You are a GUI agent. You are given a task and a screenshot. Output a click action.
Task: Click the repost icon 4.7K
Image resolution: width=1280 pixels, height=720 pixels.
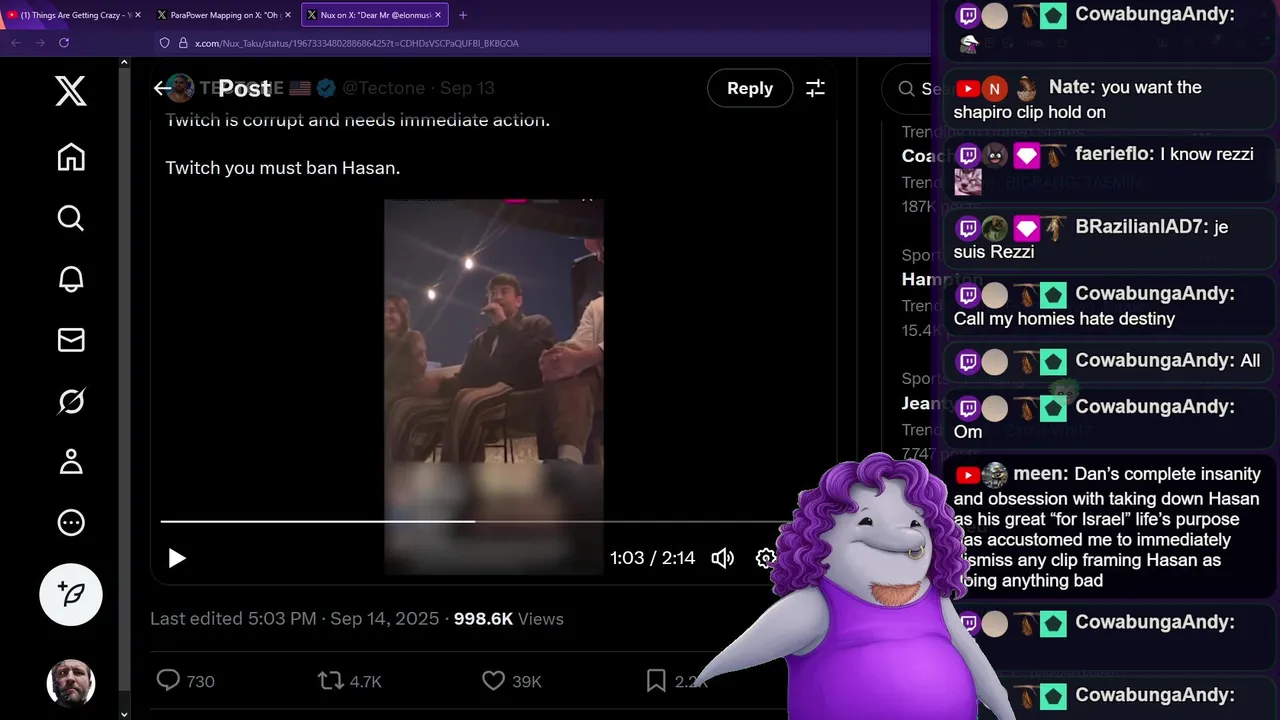[x=349, y=681]
